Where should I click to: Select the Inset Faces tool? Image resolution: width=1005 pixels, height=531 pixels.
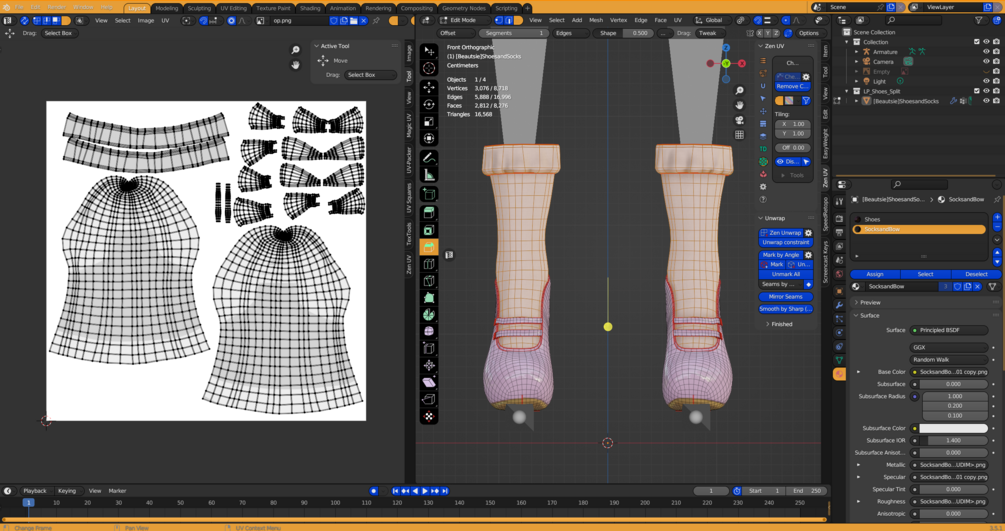(x=429, y=230)
